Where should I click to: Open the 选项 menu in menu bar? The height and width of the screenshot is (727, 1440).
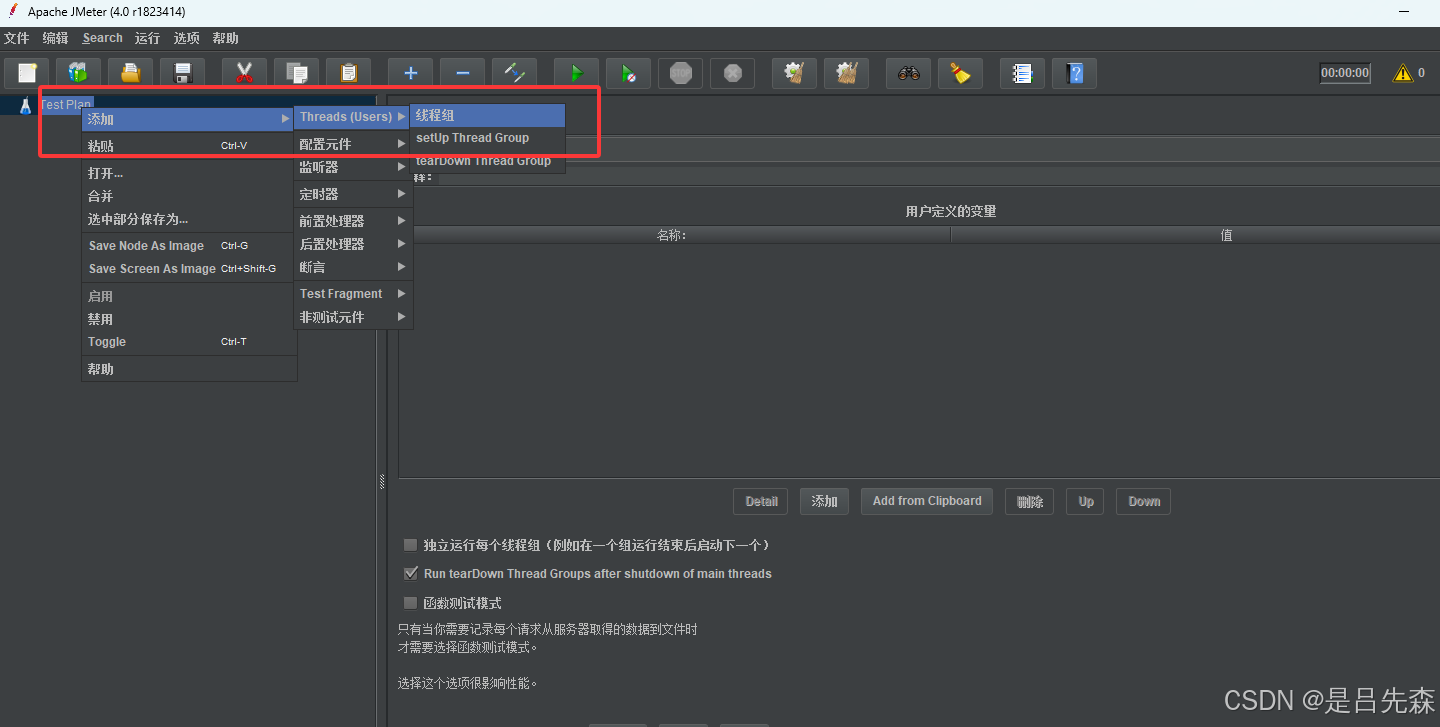point(186,38)
